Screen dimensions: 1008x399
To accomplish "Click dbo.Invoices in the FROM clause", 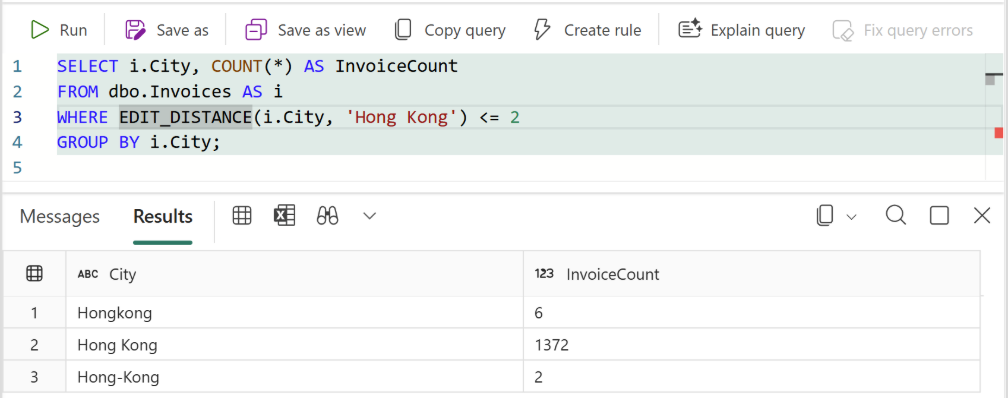I will (x=170, y=91).
